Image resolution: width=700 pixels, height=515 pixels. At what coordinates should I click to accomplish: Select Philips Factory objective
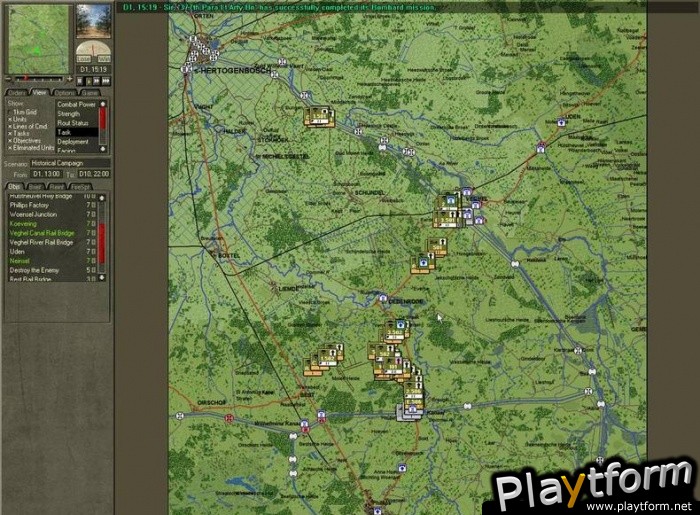(x=53, y=205)
